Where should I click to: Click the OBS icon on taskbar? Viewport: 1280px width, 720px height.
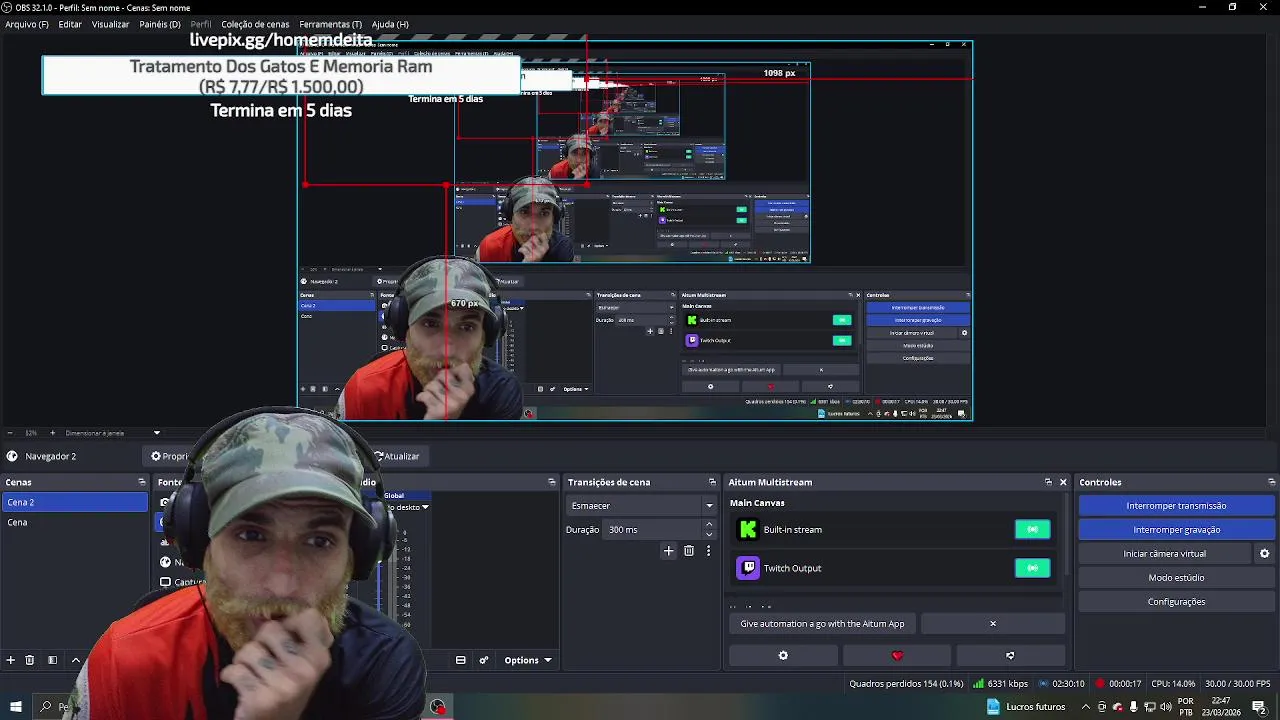pos(438,707)
